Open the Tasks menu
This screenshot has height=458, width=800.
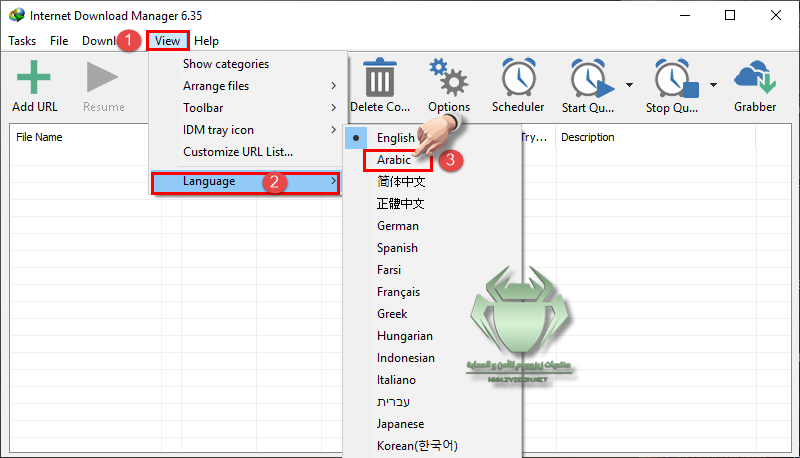pos(22,41)
